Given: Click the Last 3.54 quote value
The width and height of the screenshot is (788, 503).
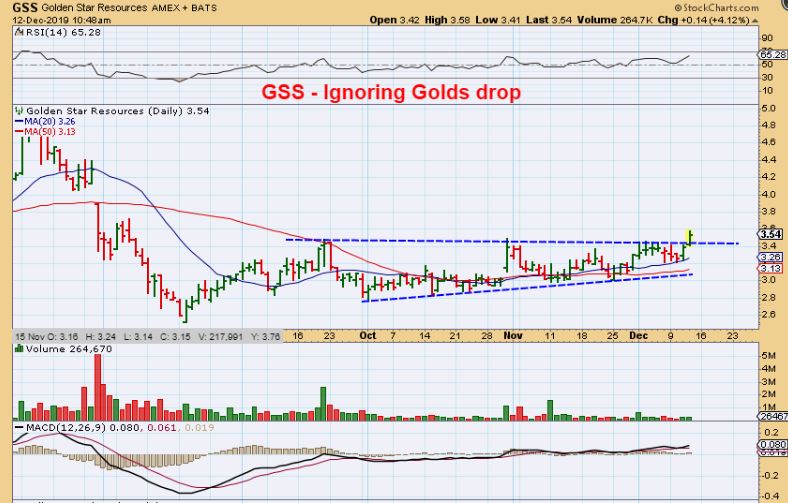Looking at the screenshot, I should click(549, 20).
